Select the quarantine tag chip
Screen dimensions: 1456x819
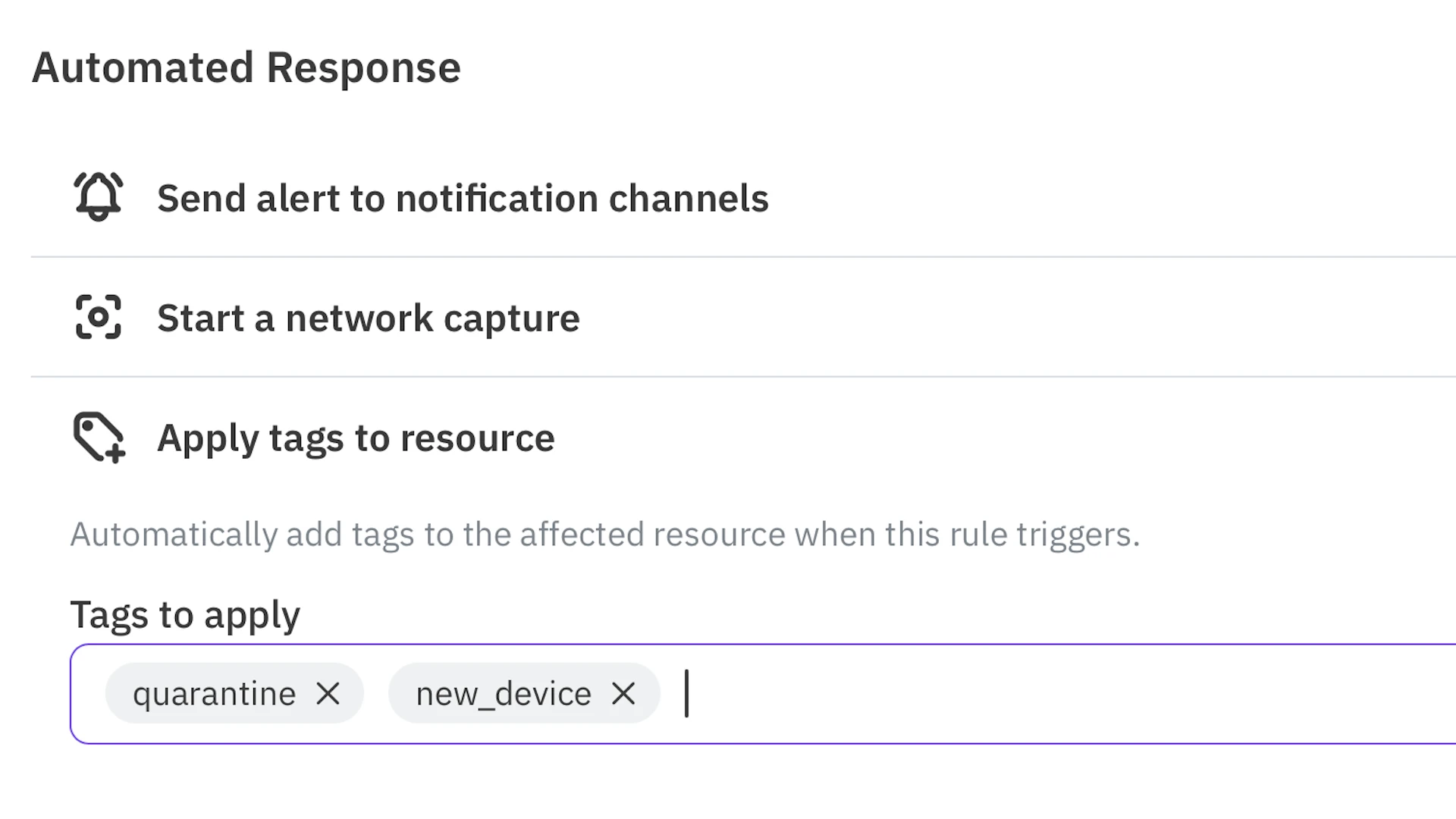(x=214, y=693)
